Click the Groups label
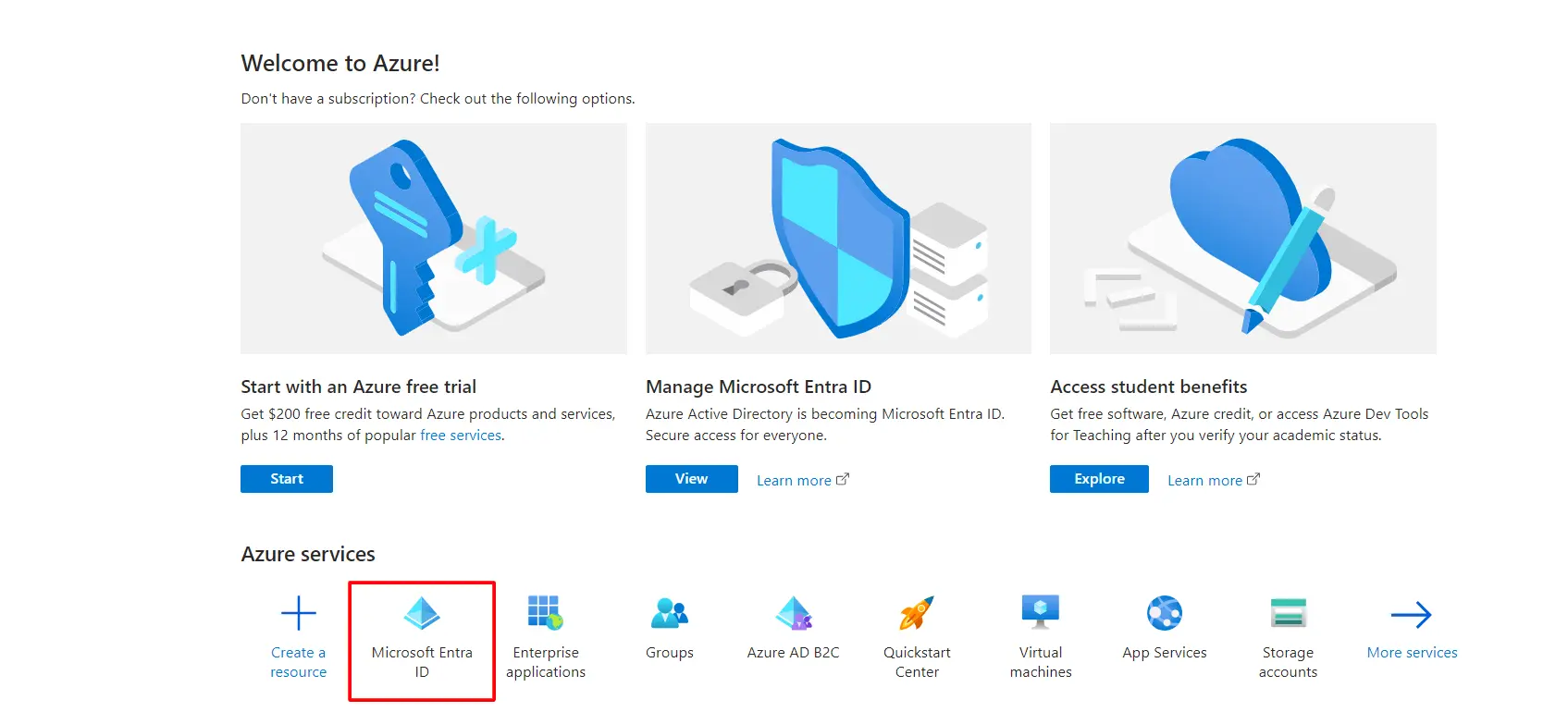Image resolution: width=1568 pixels, height=712 pixels. (x=670, y=653)
